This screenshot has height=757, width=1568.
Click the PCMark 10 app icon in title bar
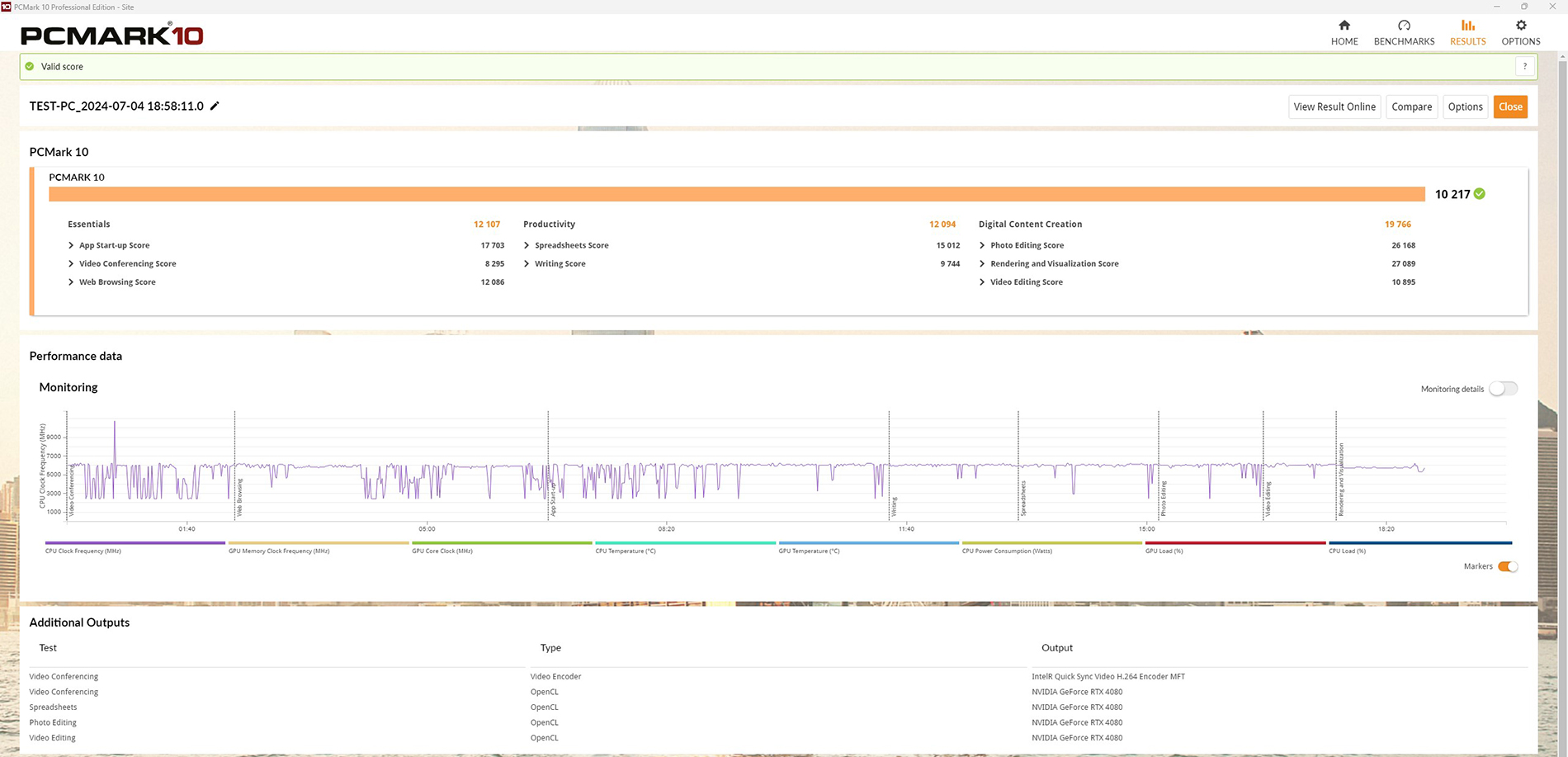point(7,7)
